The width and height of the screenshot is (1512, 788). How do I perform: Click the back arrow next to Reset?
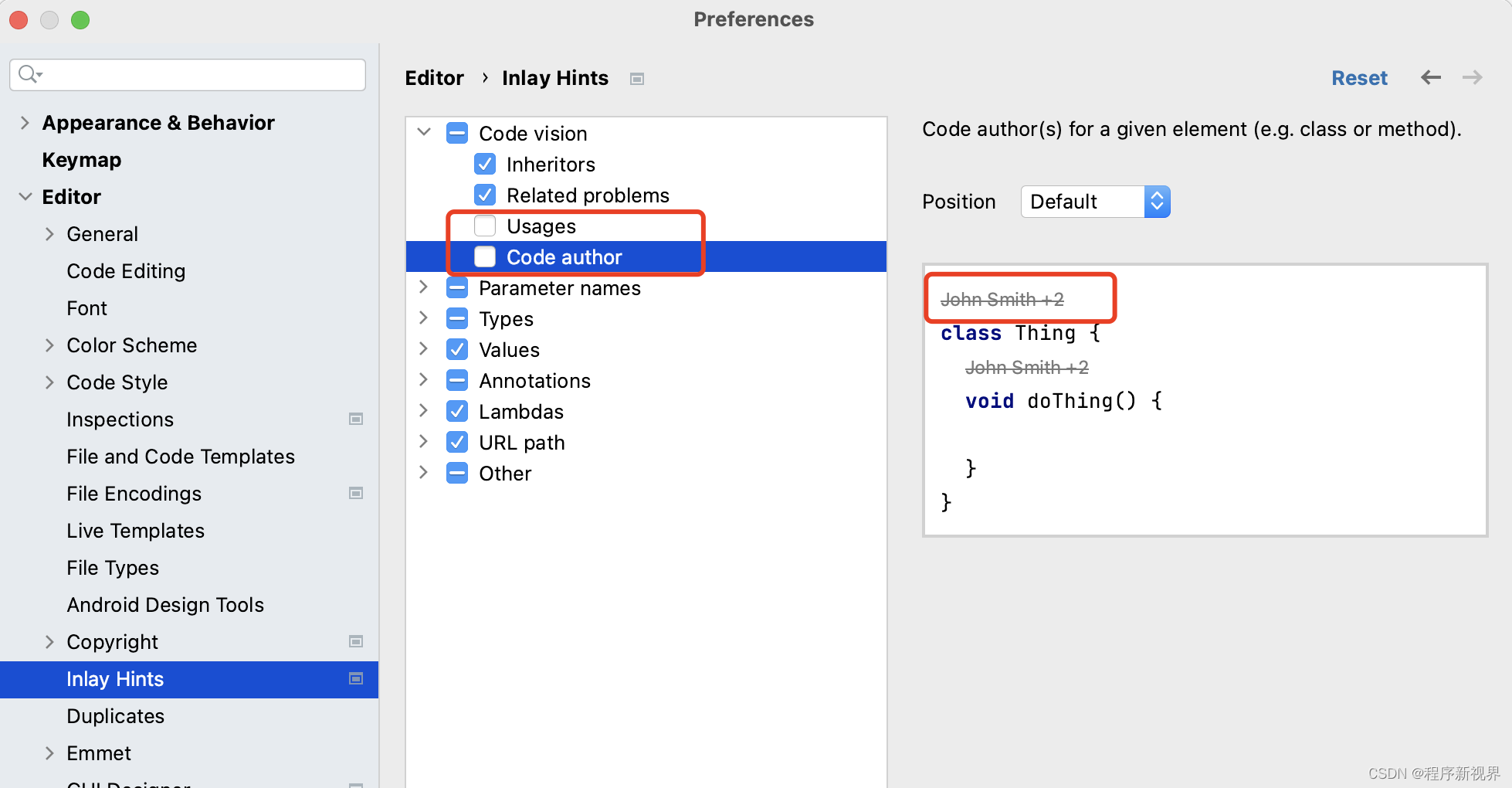pos(1431,77)
